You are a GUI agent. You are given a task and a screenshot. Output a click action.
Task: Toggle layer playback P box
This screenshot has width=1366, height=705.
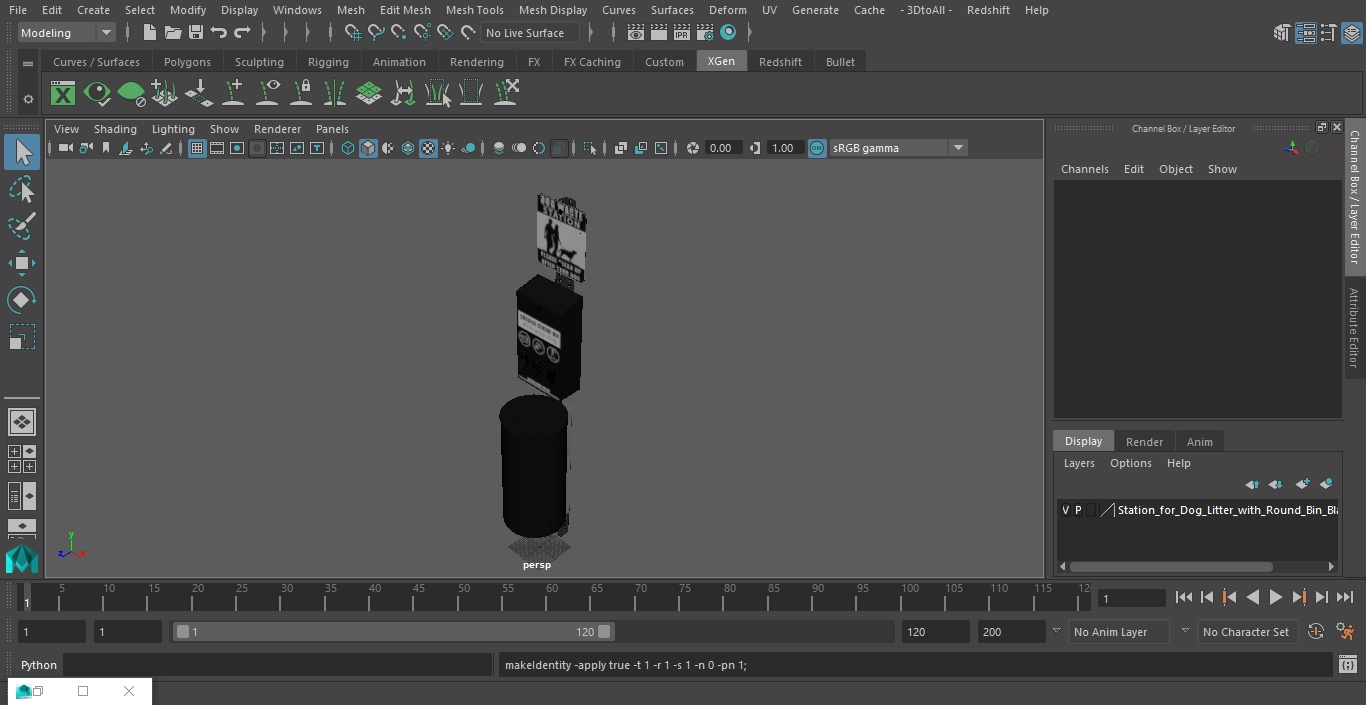point(1078,510)
